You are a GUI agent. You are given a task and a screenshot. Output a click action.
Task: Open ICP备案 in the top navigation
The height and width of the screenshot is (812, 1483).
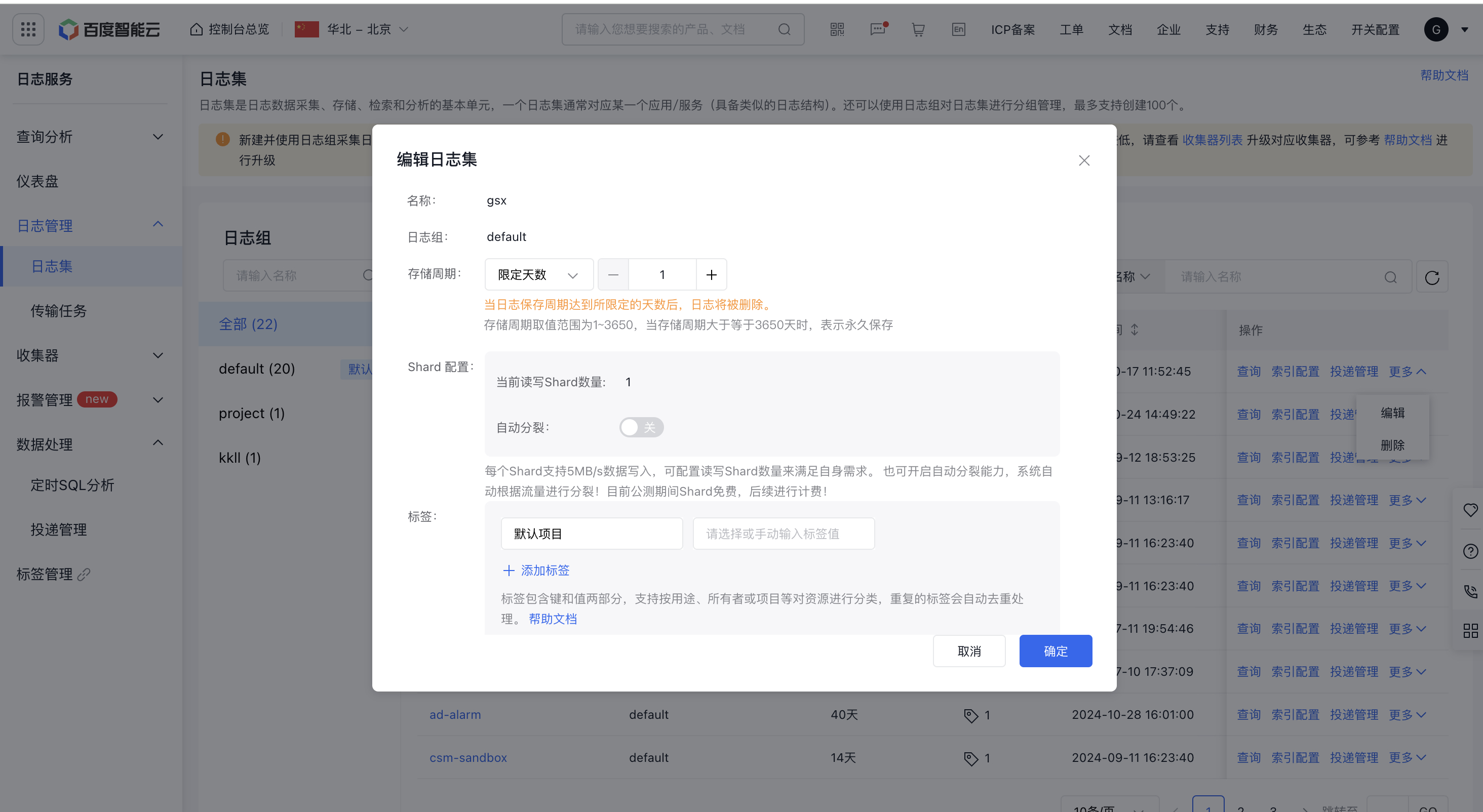pos(1012,29)
